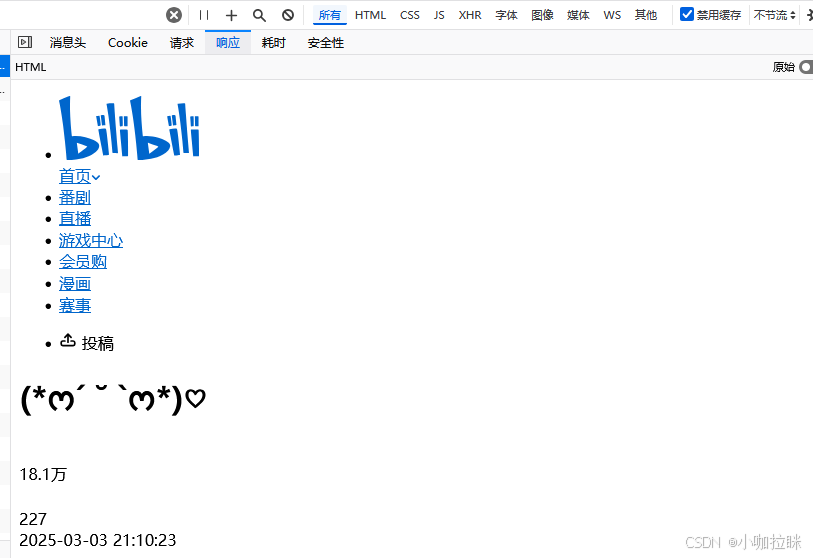Filter requests by 图像

tap(542, 15)
